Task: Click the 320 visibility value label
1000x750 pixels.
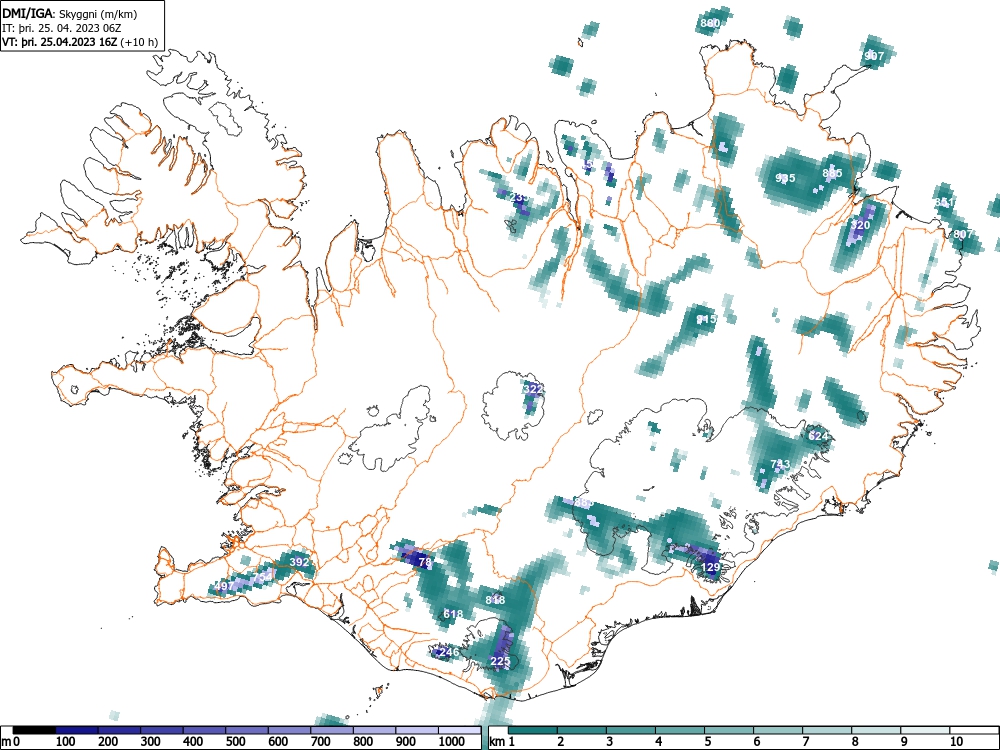Action: (x=860, y=225)
